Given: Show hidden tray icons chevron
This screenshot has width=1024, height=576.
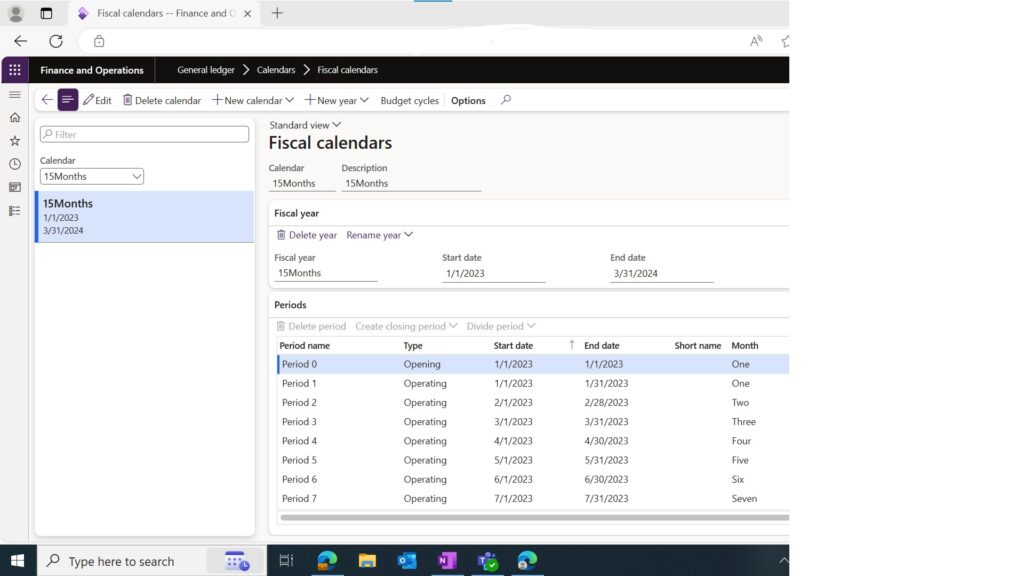Looking at the screenshot, I should point(783,560).
